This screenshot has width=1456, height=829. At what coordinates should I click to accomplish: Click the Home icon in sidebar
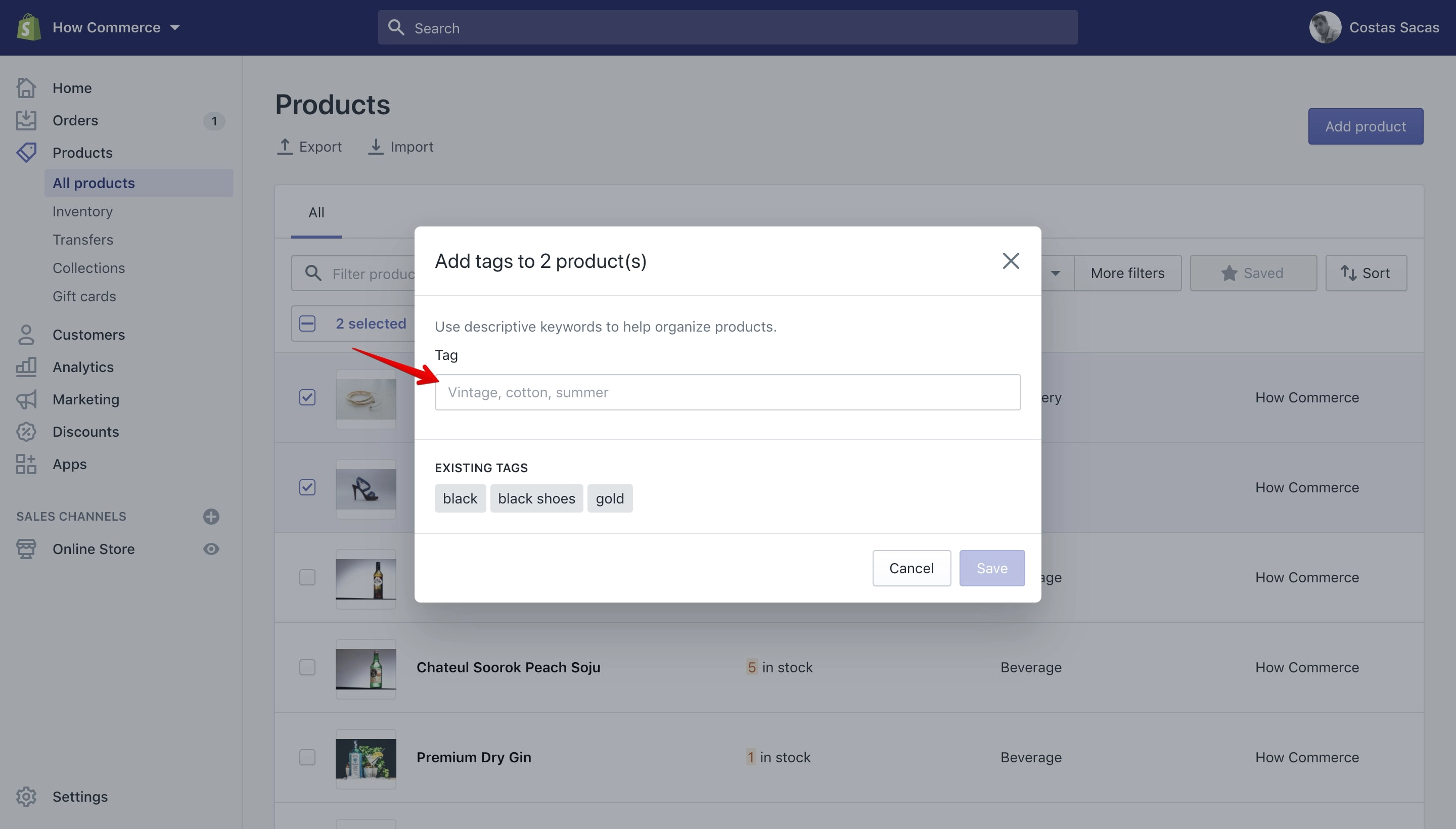tap(26, 87)
